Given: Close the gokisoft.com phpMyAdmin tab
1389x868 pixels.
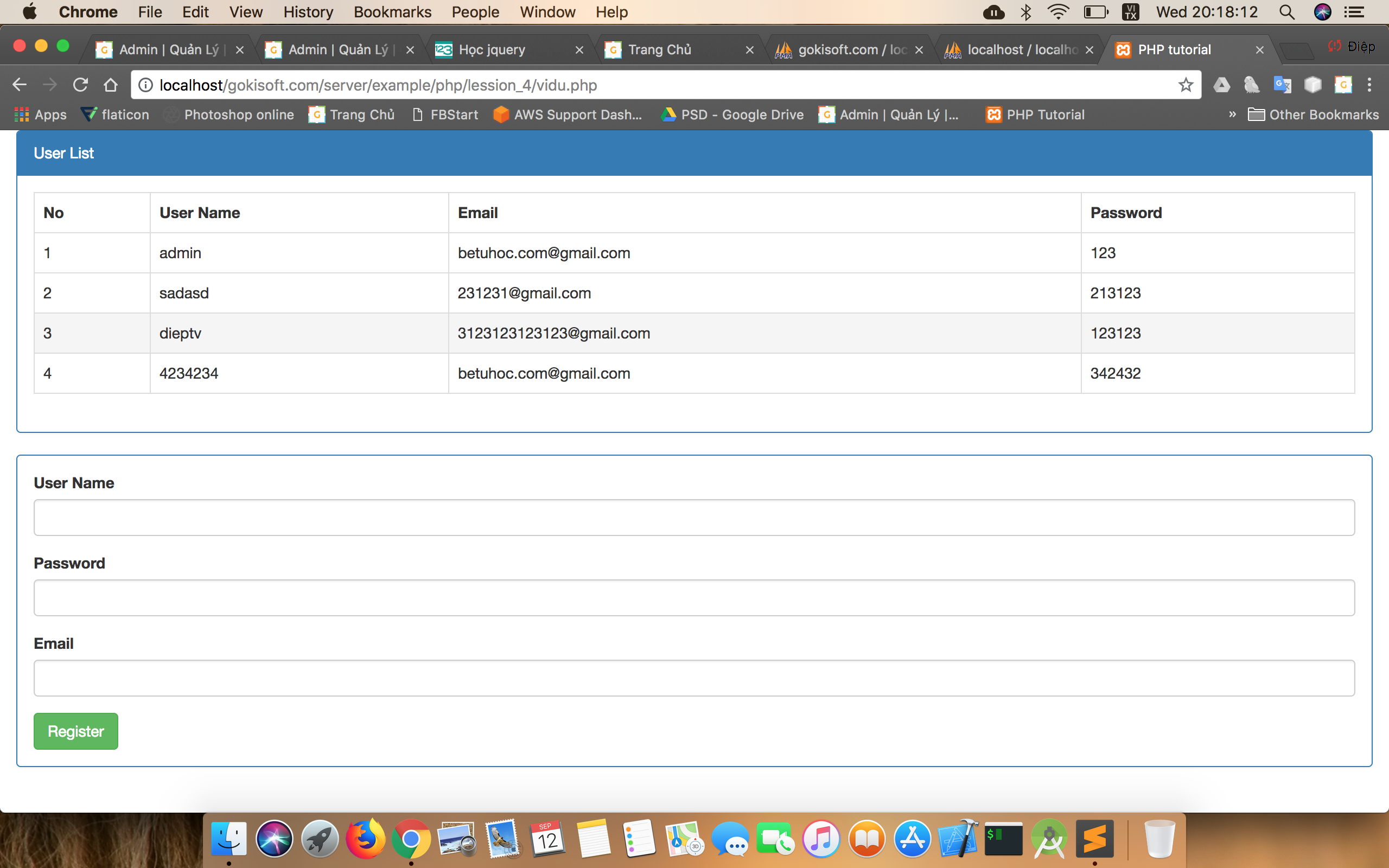Looking at the screenshot, I should tap(919, 50).
